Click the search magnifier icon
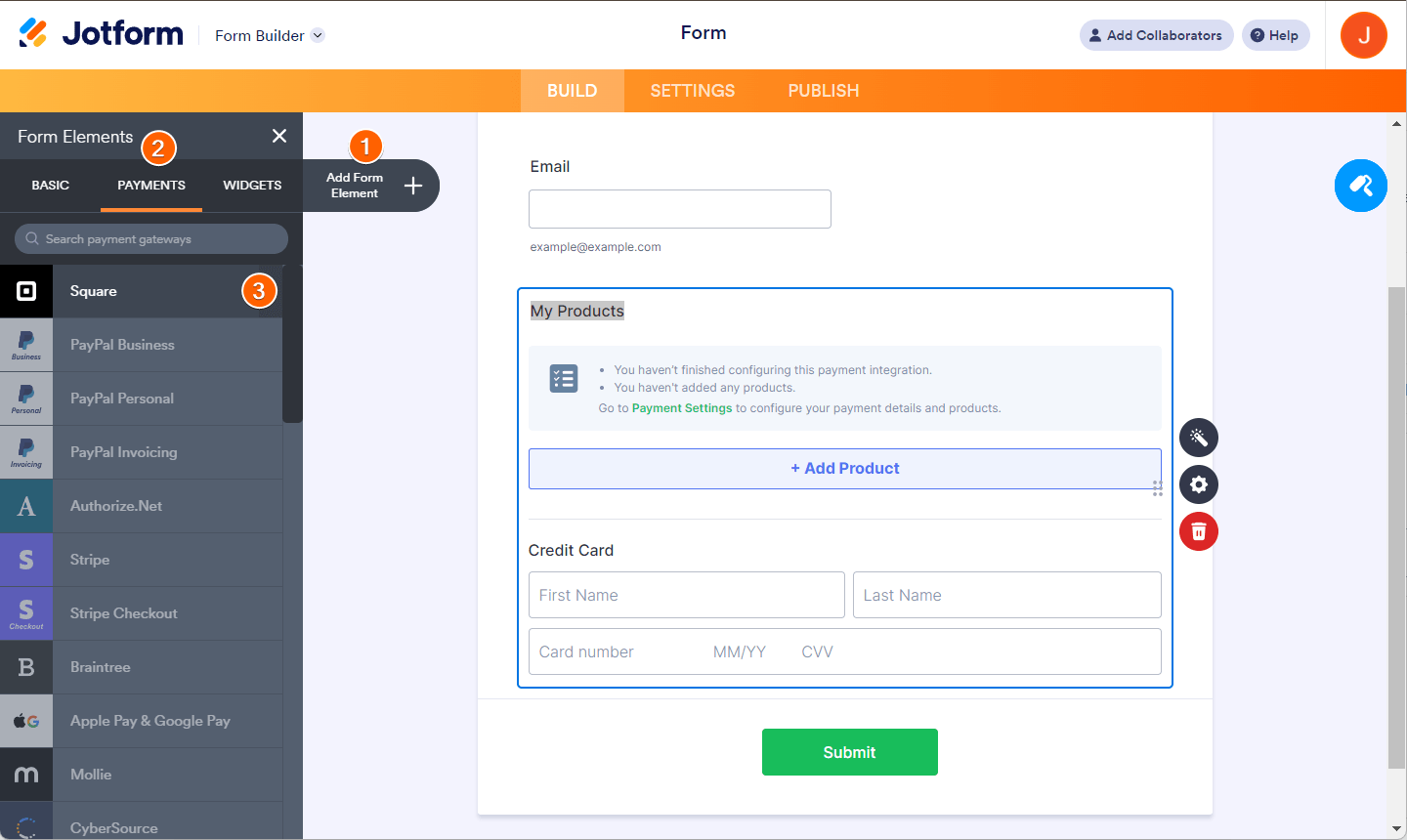Viewport: 1407px width, 840px height. [x=32, y=239]
